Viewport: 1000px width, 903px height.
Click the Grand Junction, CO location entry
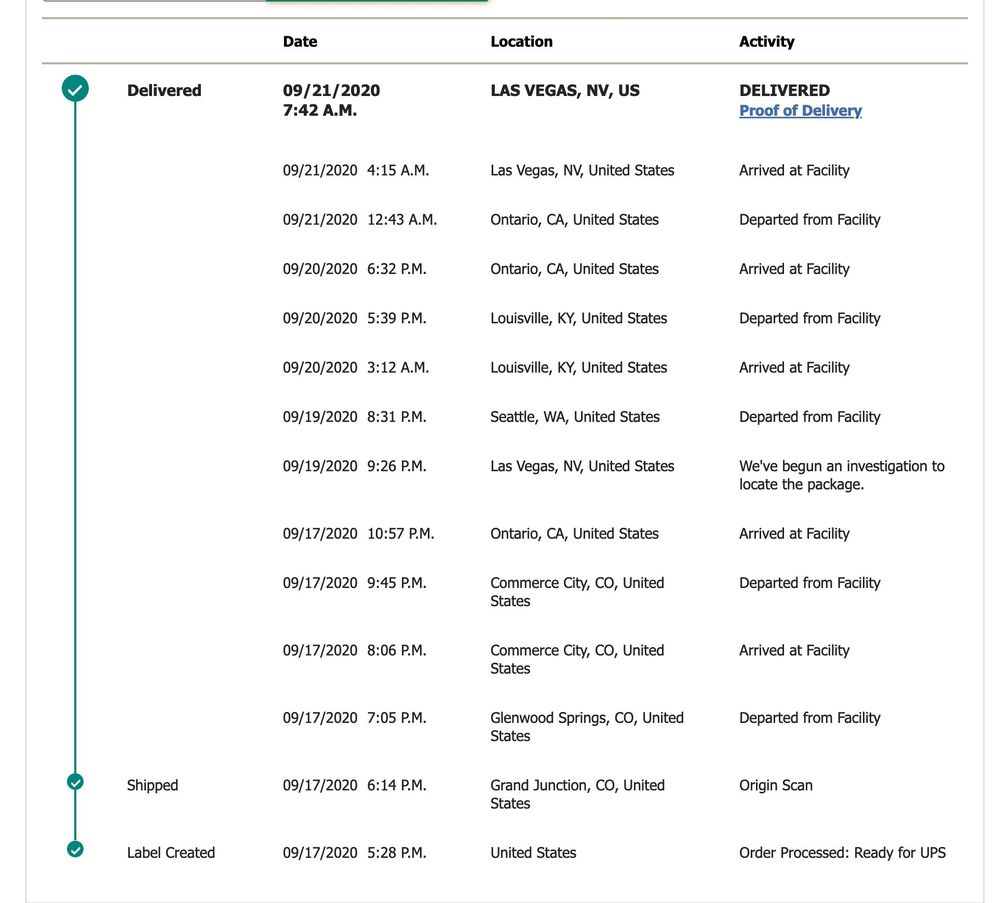tap(577, 794)
